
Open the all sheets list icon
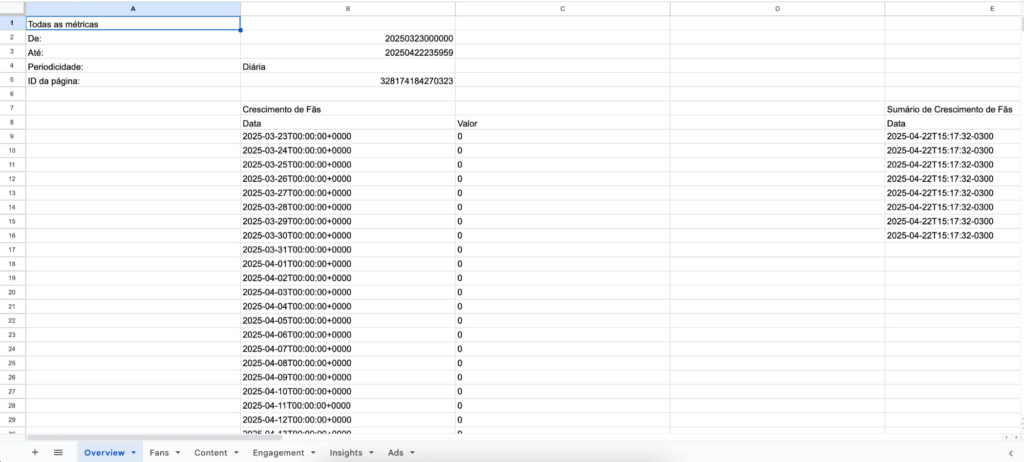[x=58, y=452]
